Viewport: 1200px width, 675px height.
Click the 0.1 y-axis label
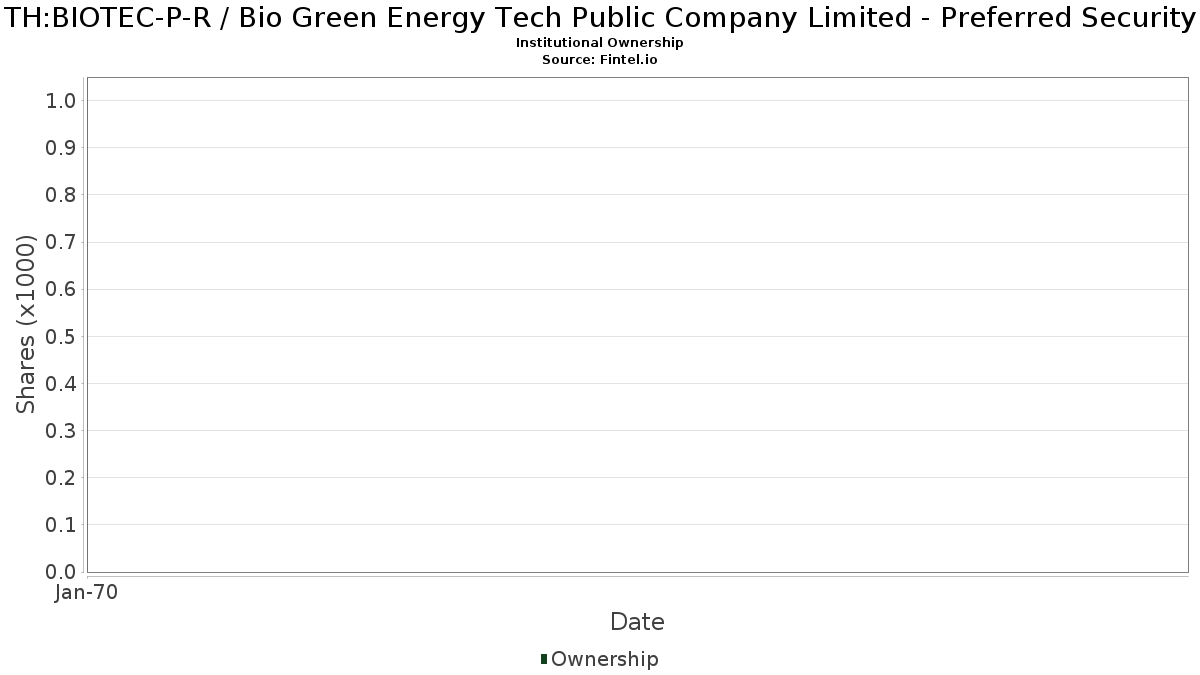pos(61,525)
